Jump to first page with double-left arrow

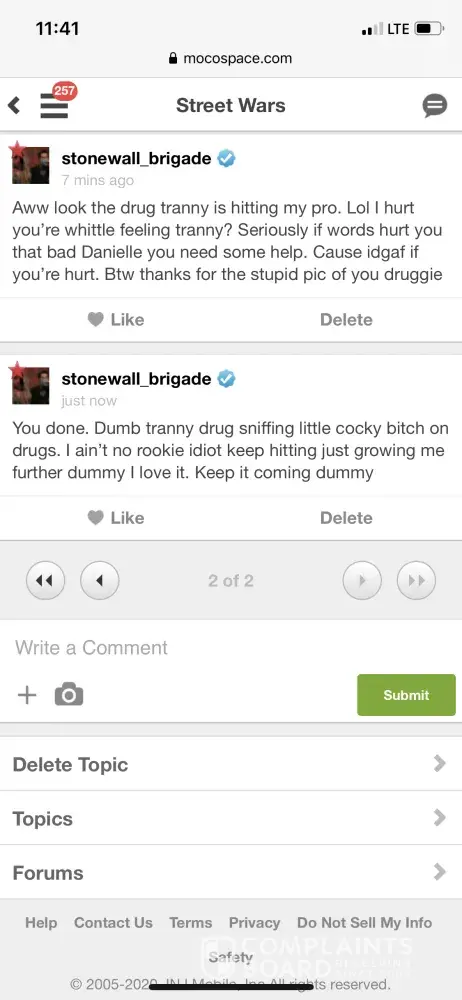coord(45,581)
